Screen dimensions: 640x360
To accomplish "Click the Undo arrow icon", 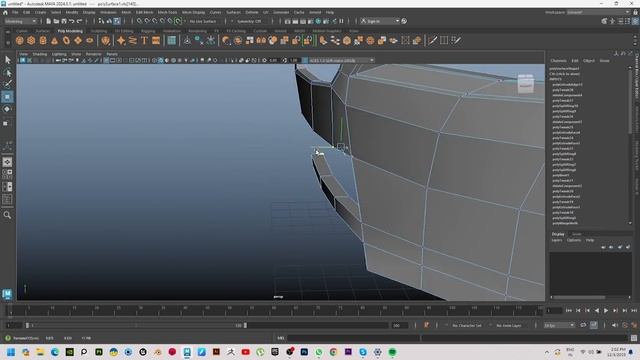I will pos(71,21).
